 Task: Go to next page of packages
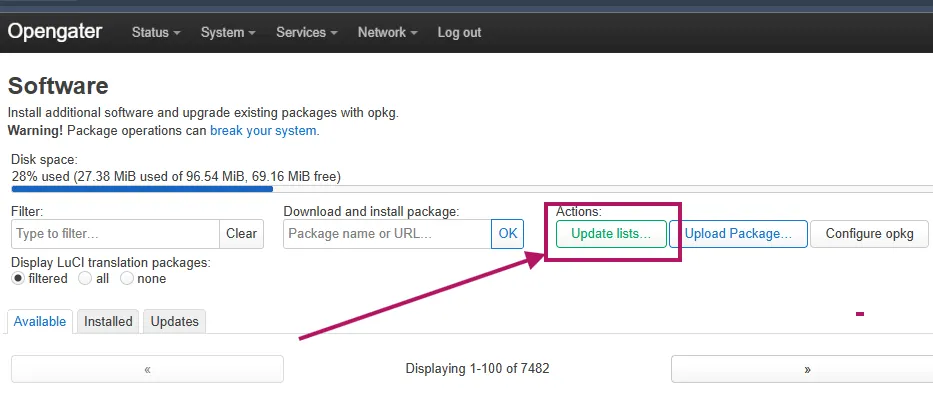[802, 369]
